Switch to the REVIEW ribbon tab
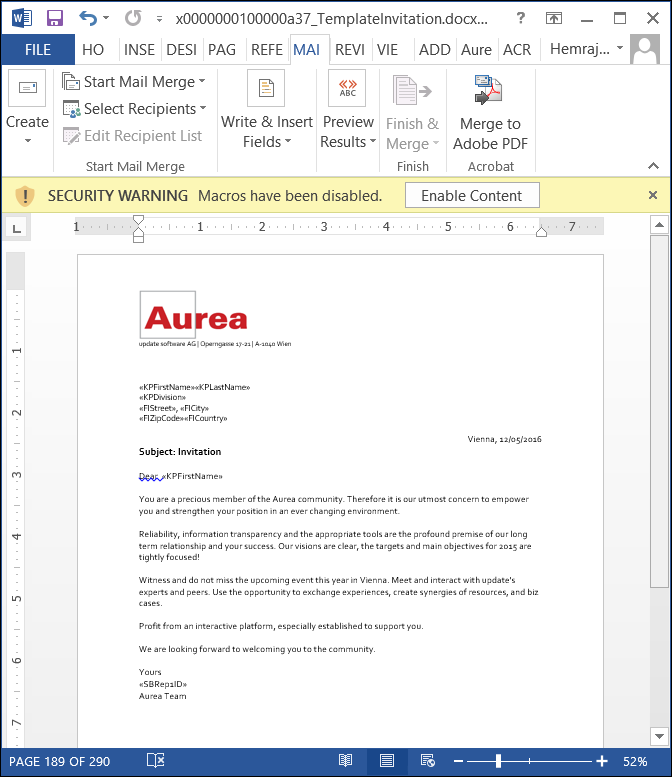The height and width of the screenshot is (777, 672). [x=349, y=50]
